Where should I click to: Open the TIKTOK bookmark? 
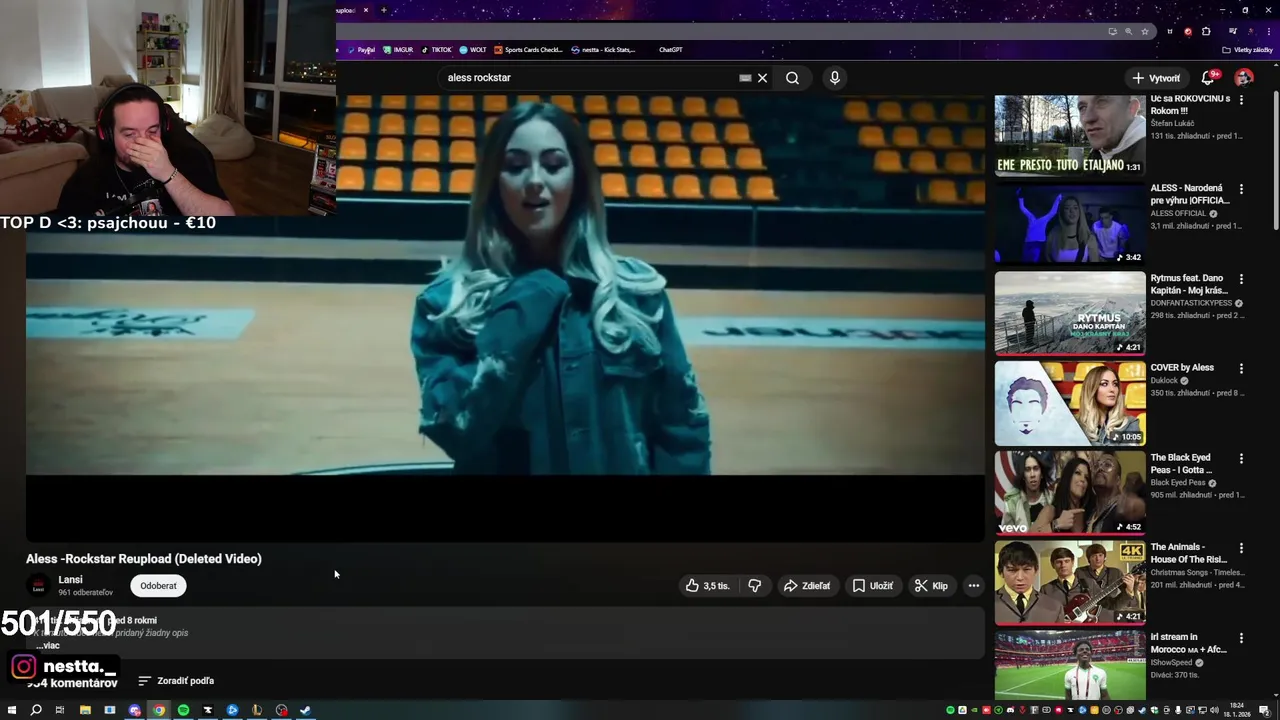[437, 50]
